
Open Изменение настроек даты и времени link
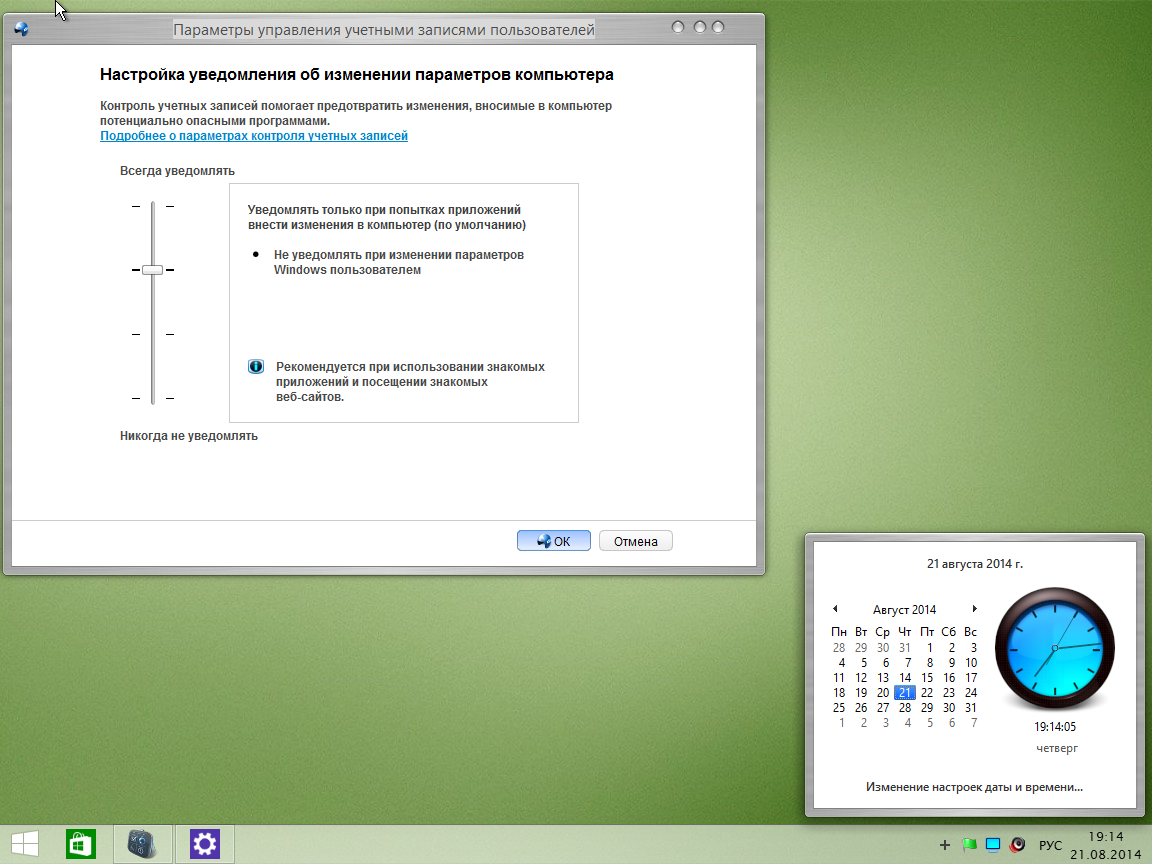pyautogui.click(x=974, y=787)
